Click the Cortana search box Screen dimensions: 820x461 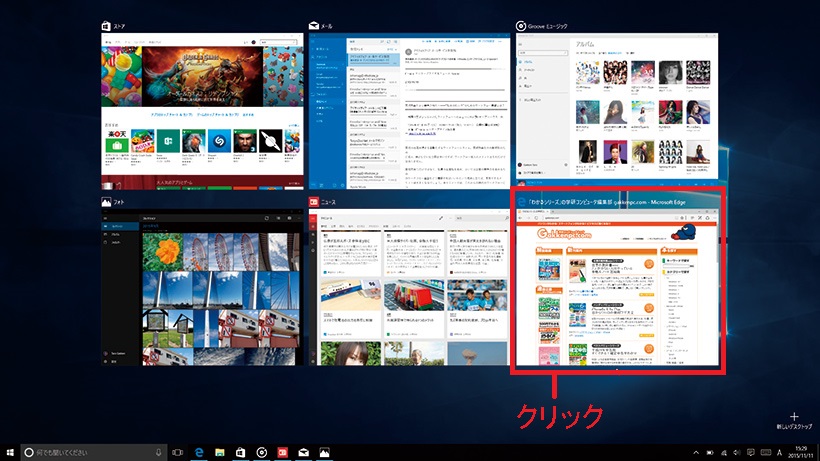point(94,452)
